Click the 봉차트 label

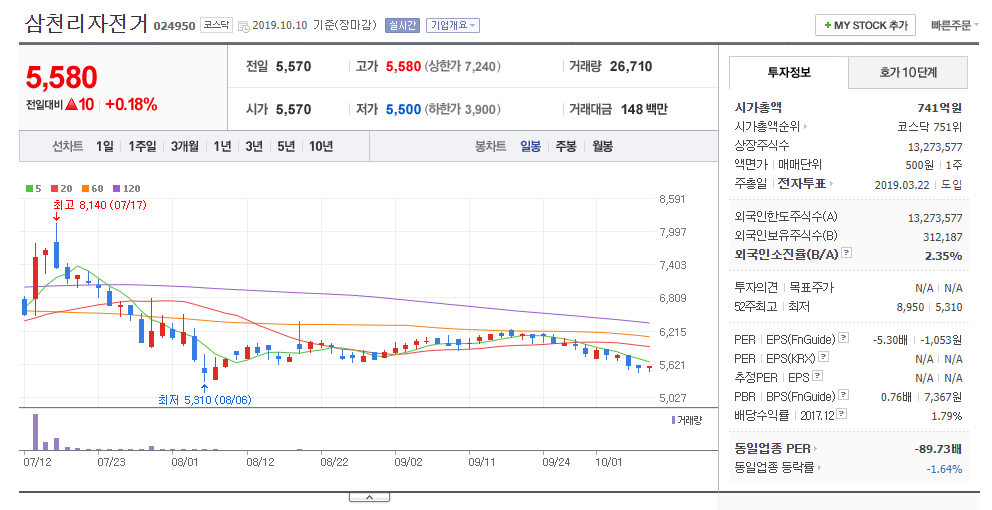click(x=490, y=146)
